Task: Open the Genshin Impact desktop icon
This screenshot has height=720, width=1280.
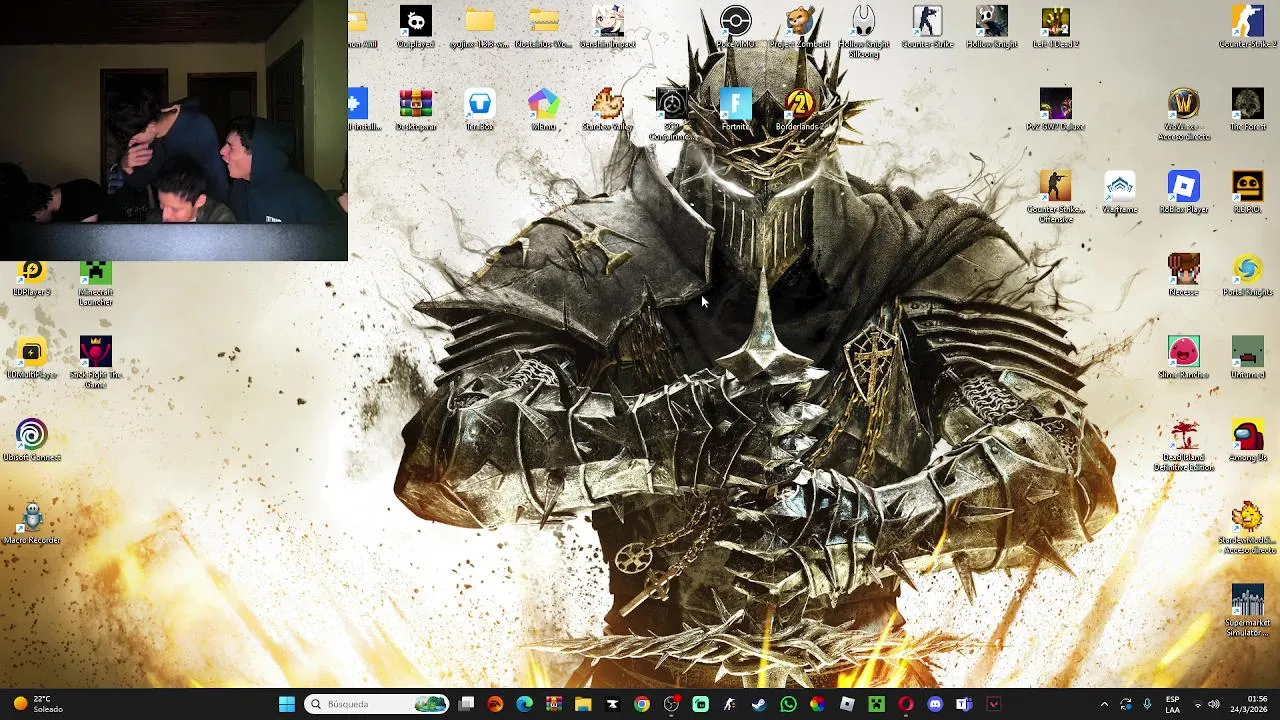Action: coord(607,27)
